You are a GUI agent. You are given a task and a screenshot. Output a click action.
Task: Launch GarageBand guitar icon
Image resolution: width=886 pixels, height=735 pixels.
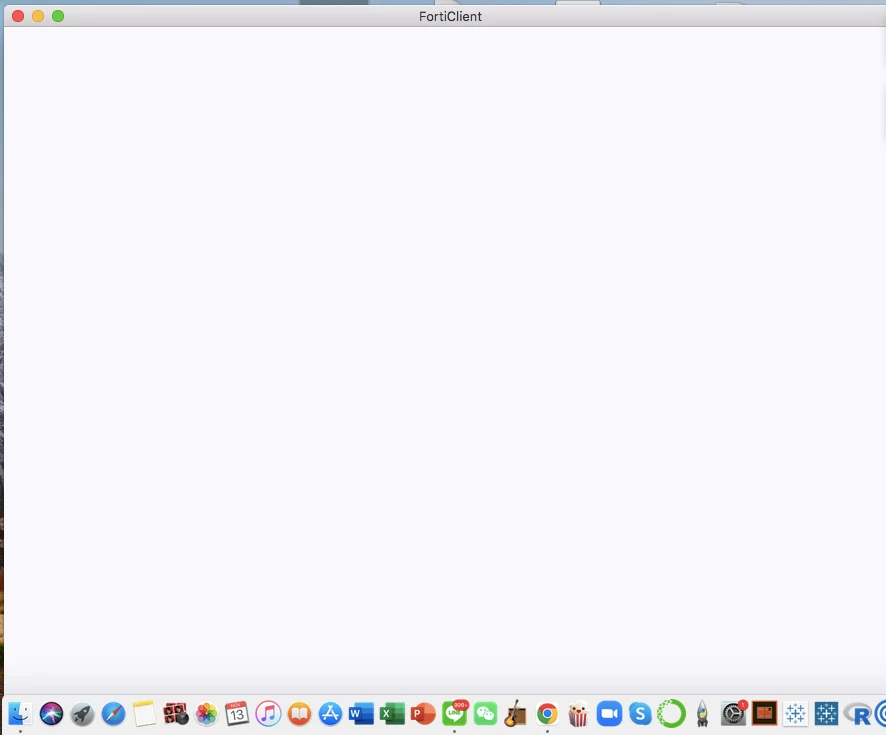pyautogui.click(x=516, y=714)
